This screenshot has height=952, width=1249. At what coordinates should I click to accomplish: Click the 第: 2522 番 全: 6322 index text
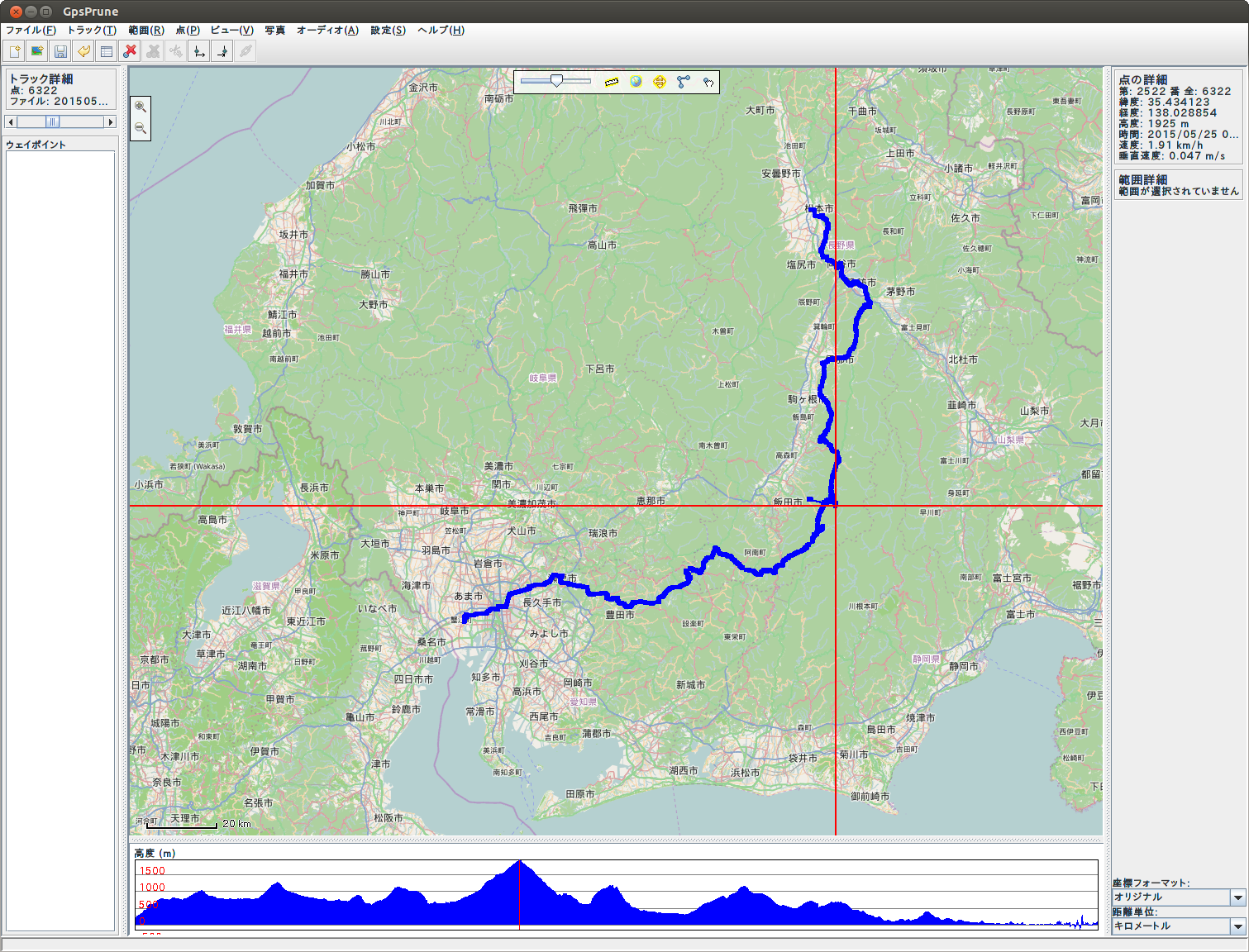(x=1175, y=92)
